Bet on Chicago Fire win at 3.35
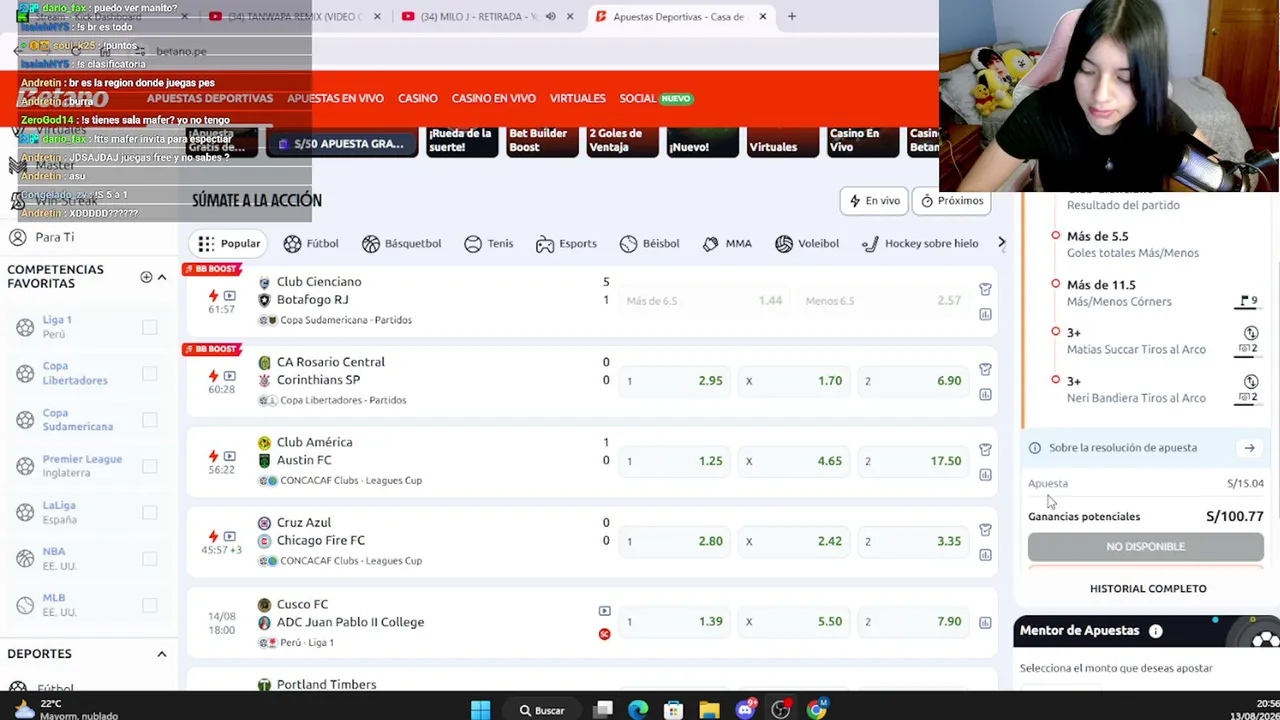 tap(911, 541)
